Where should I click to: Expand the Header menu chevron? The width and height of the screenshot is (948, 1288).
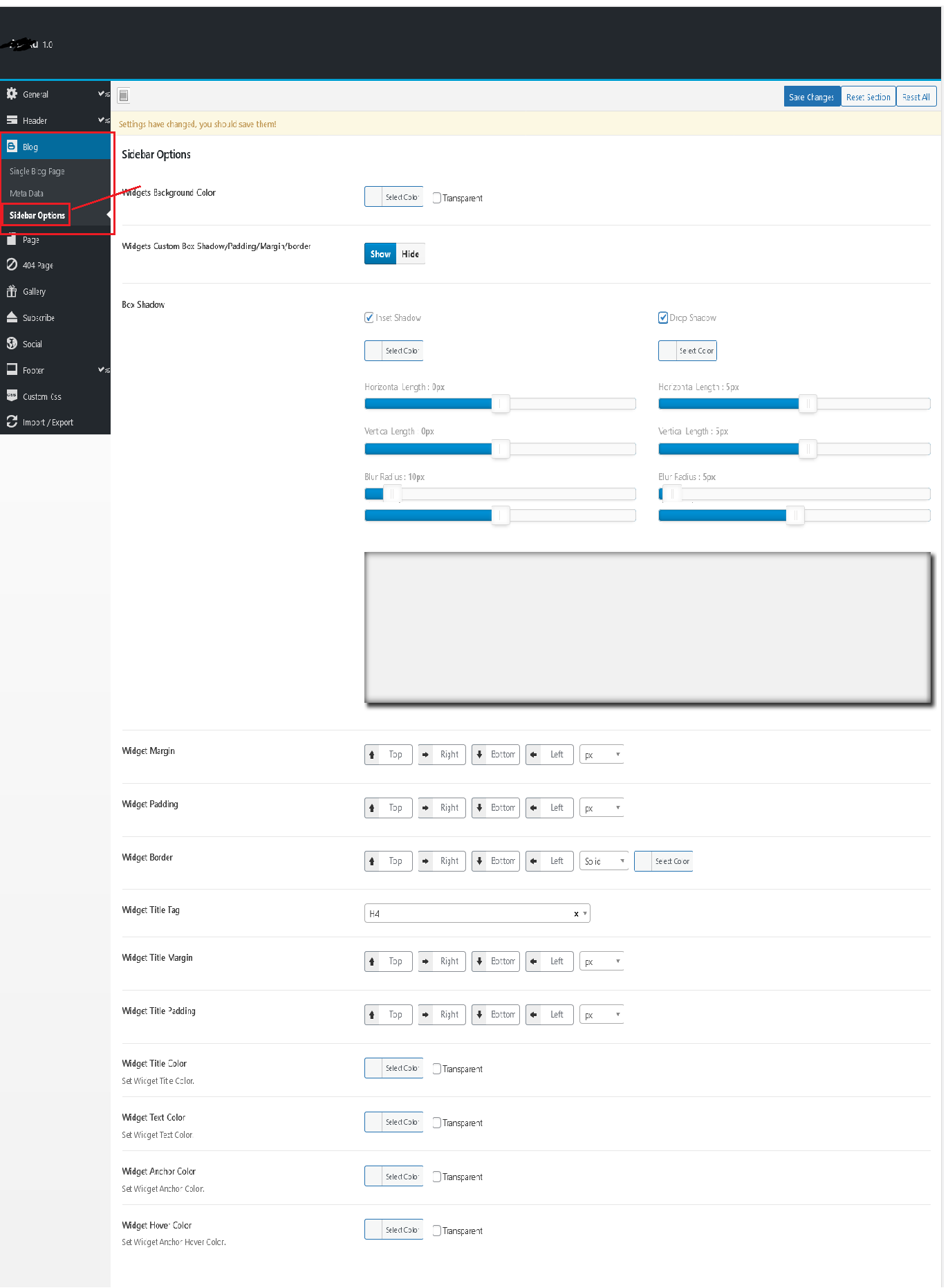pos(103,120)
